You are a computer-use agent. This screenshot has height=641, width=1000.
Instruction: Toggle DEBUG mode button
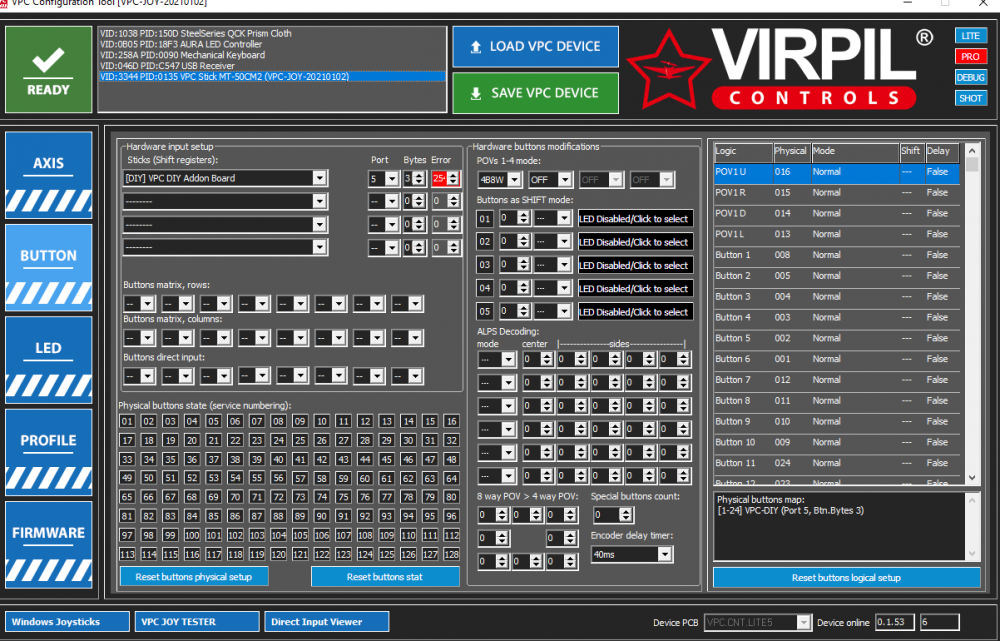[970, 77]
